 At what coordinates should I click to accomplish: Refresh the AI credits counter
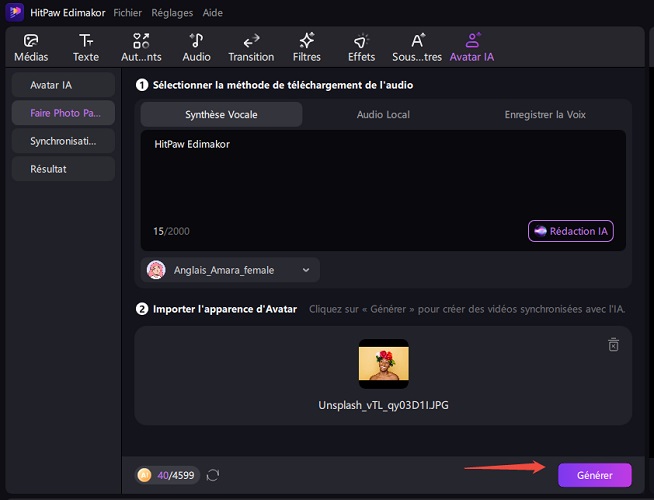point(213,475)
